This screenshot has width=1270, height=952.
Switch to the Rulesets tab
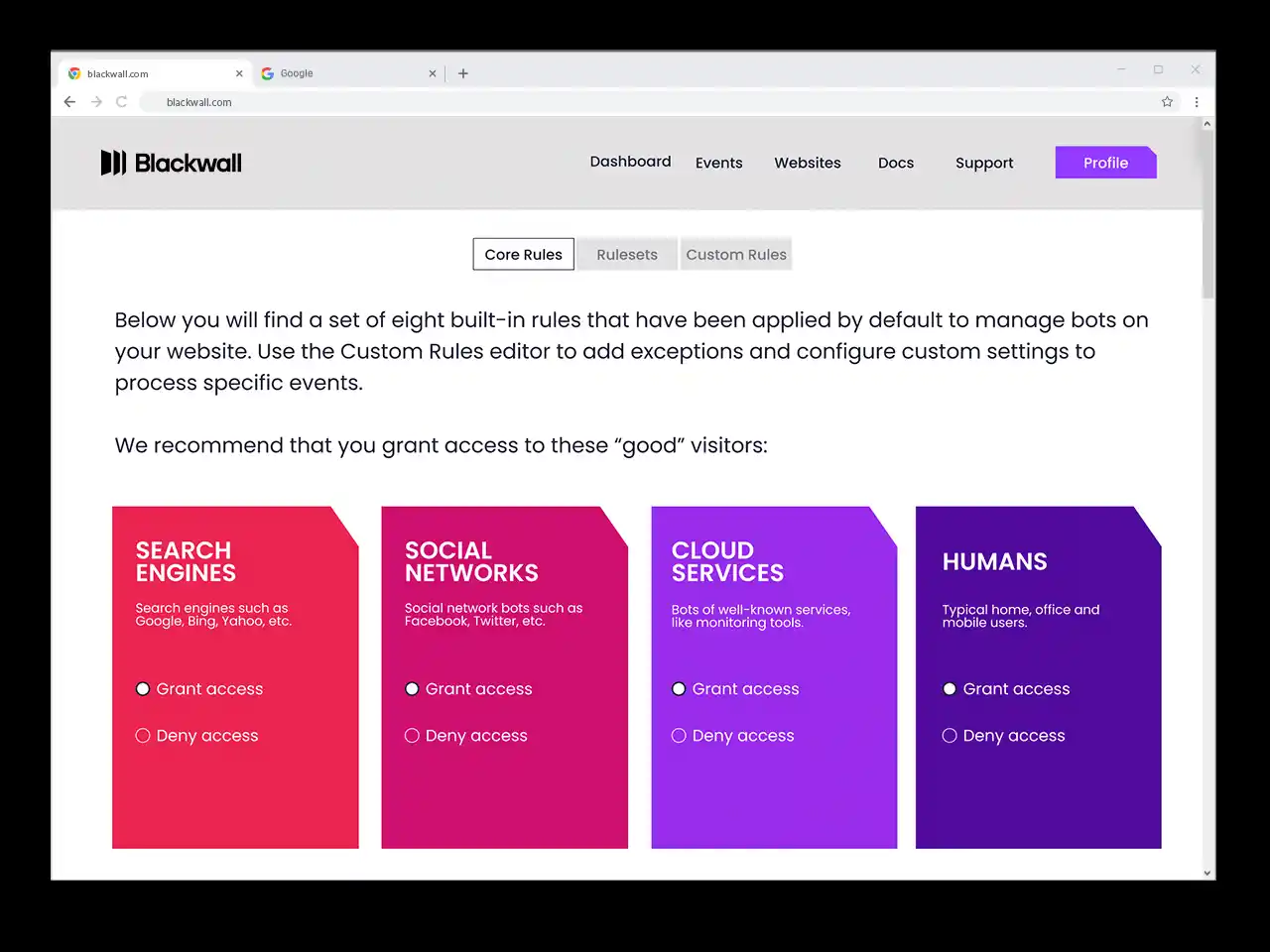[x=627, y=255]
